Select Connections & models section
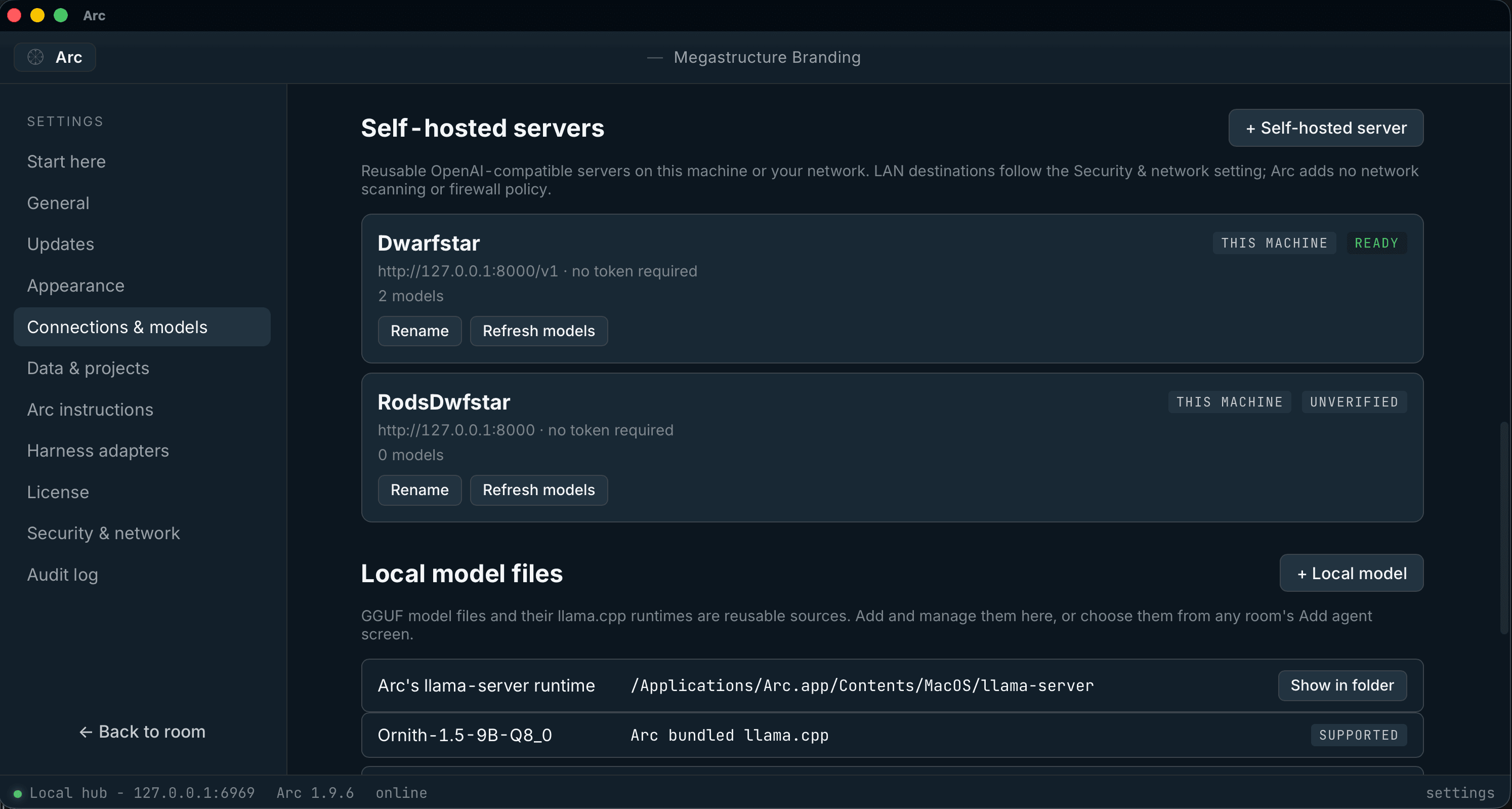The width and height of the screenshot is (1512, 809). [142, 327]
